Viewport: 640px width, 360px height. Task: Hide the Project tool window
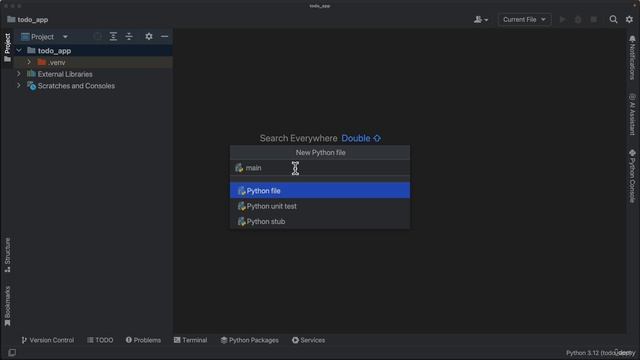(x=164, y=36)
